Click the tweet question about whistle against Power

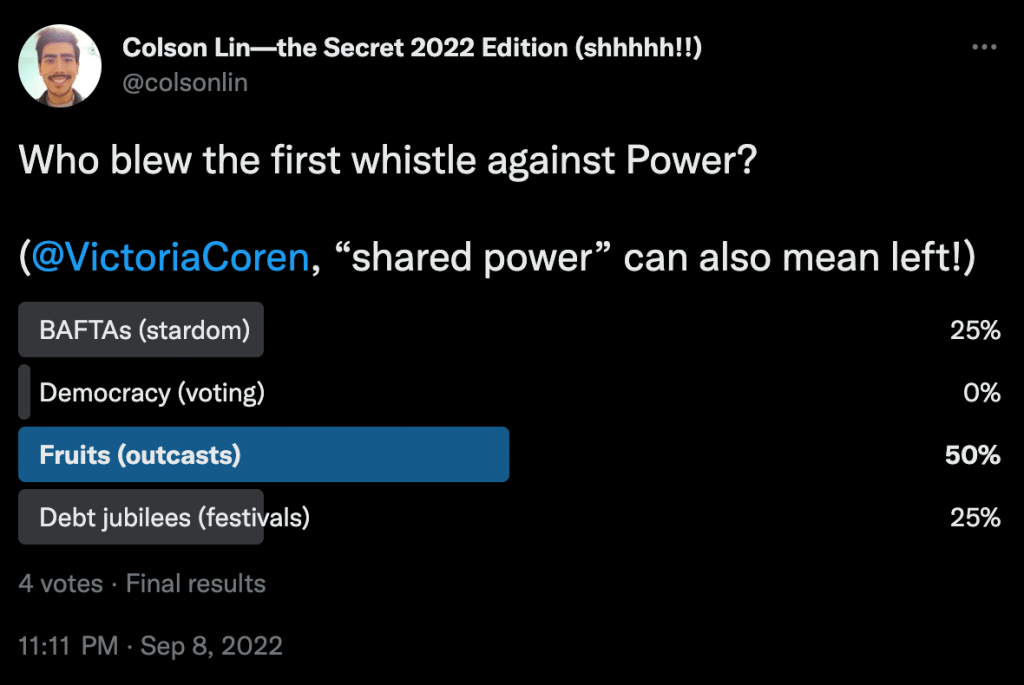[x=388, y=161]
